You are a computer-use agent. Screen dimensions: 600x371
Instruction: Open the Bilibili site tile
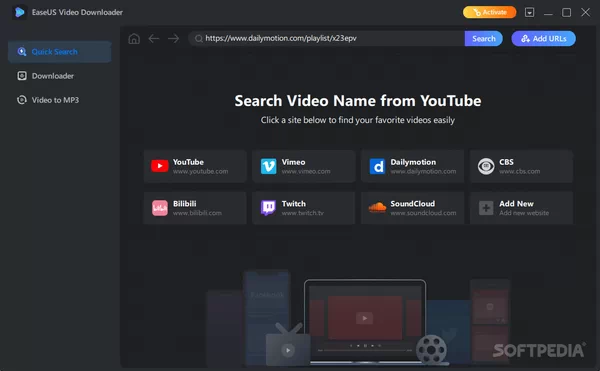[x=195, y=208]
